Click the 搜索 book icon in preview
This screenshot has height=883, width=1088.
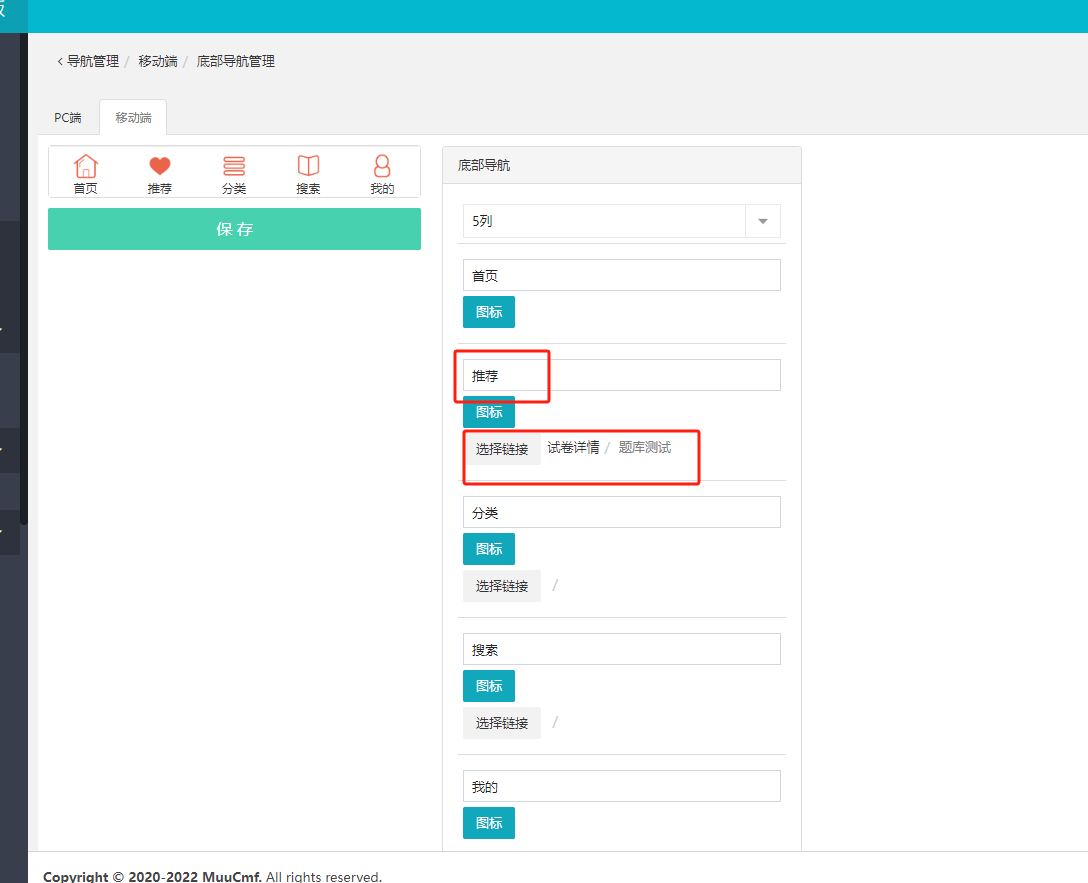pos(308,166)
